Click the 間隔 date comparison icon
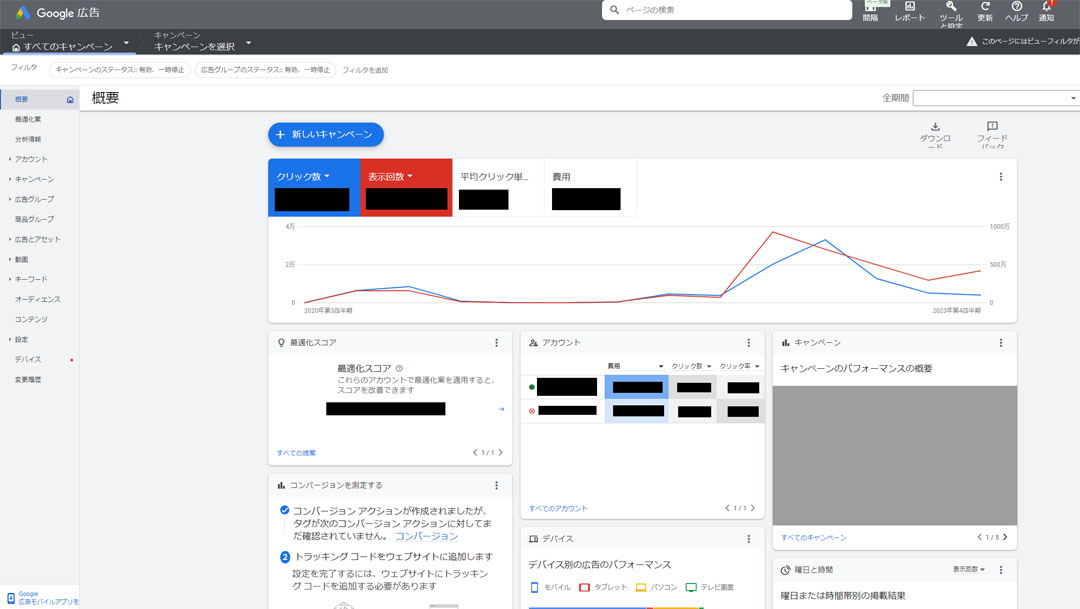This screenshot has height=609, width=1080. (x=869, y=10)
